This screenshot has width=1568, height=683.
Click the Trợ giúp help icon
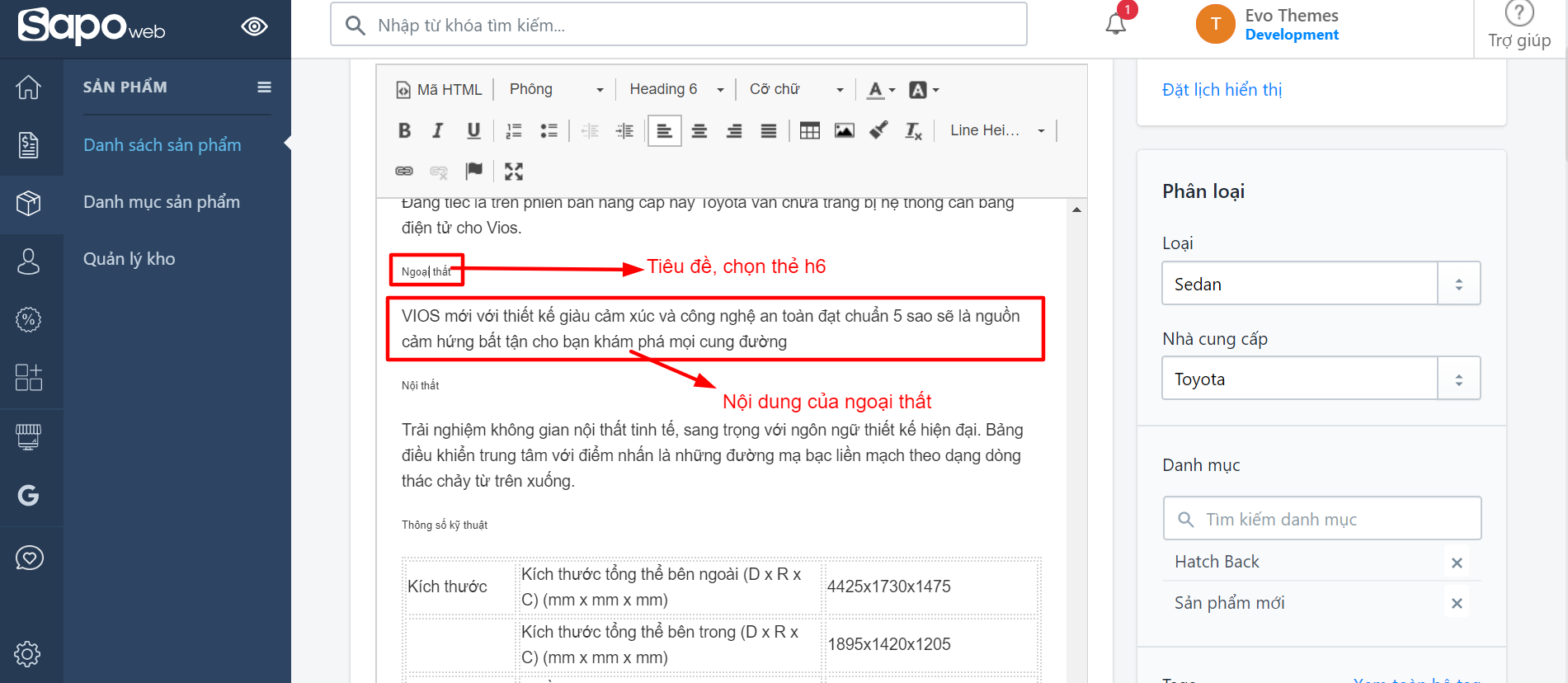click(1519, 26)
